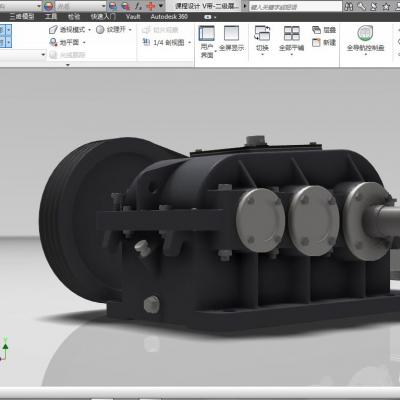Open the 地平面 dropdown arrow
400x400 pixels.
click(x=84, y=42)
